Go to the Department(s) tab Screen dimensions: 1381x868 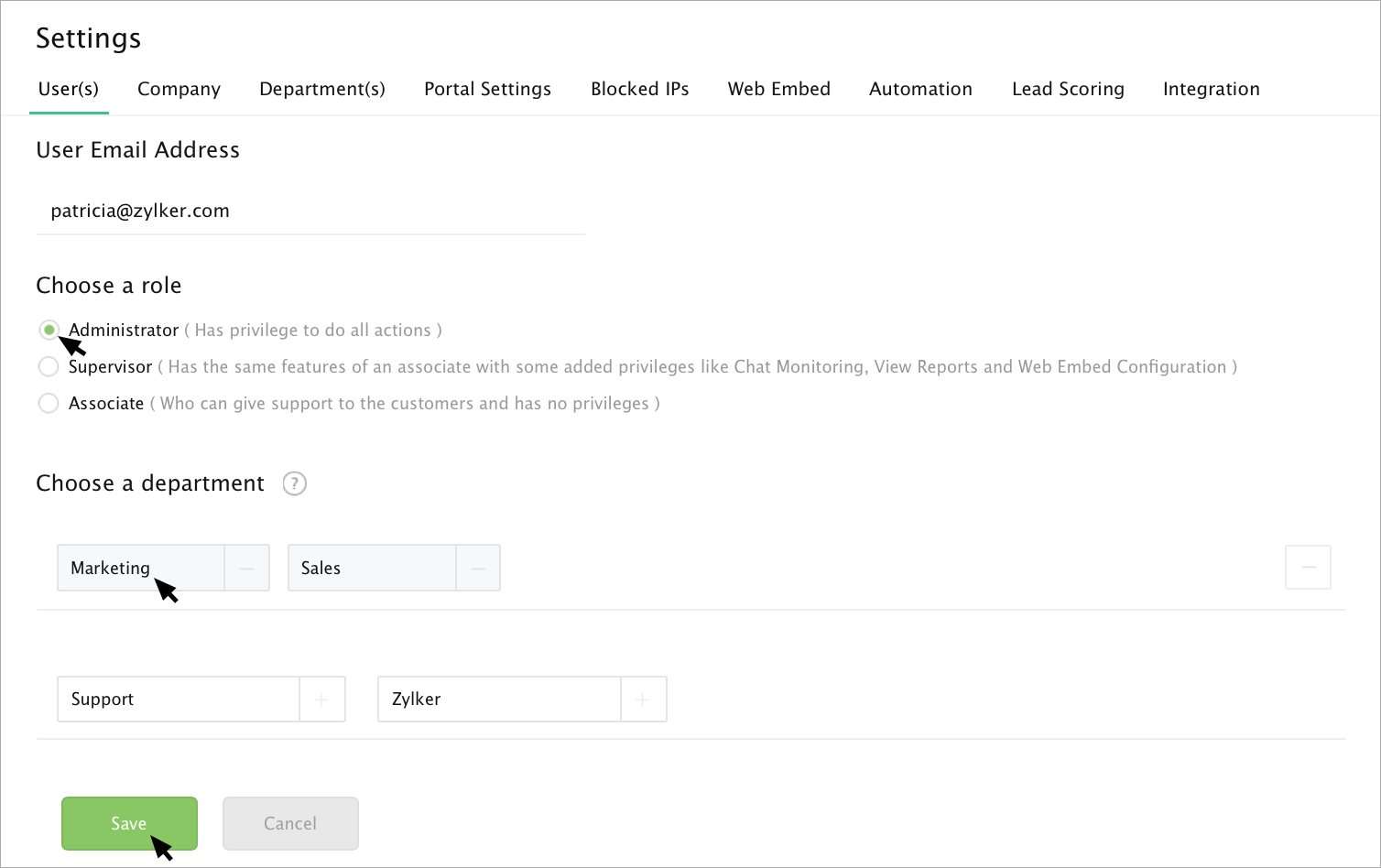(322, 89)
